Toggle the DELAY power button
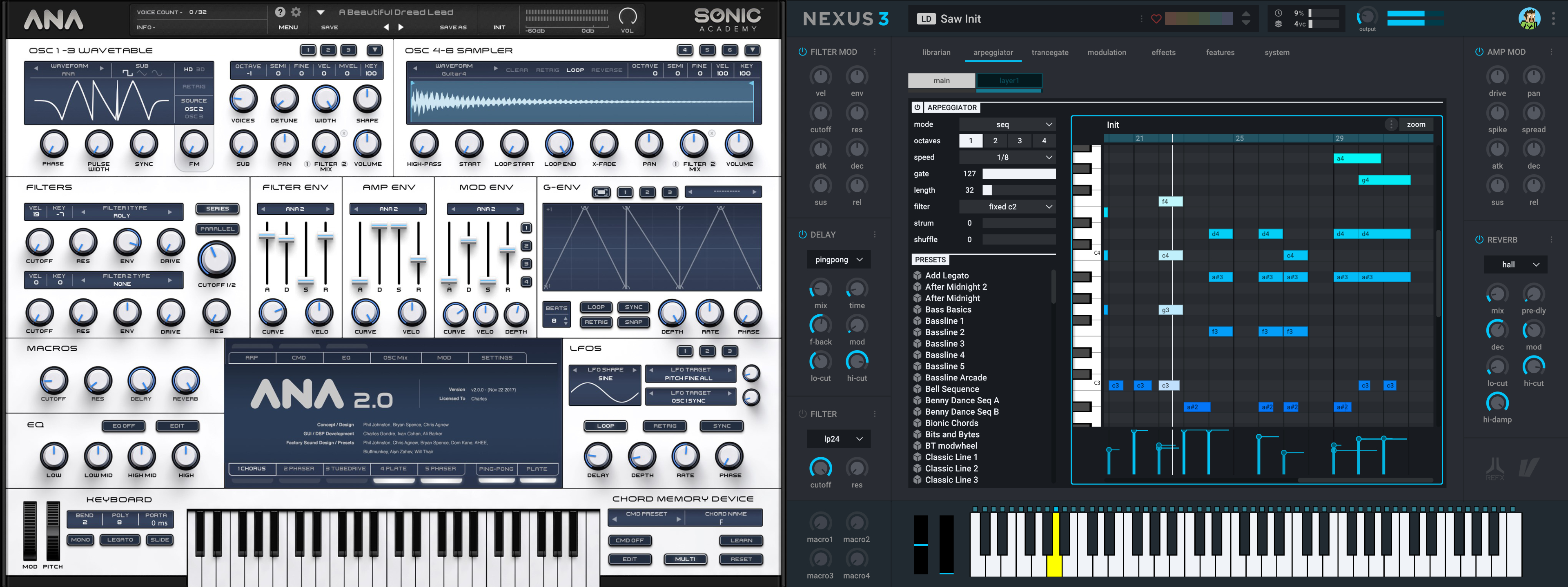 [x=802, y=235]
